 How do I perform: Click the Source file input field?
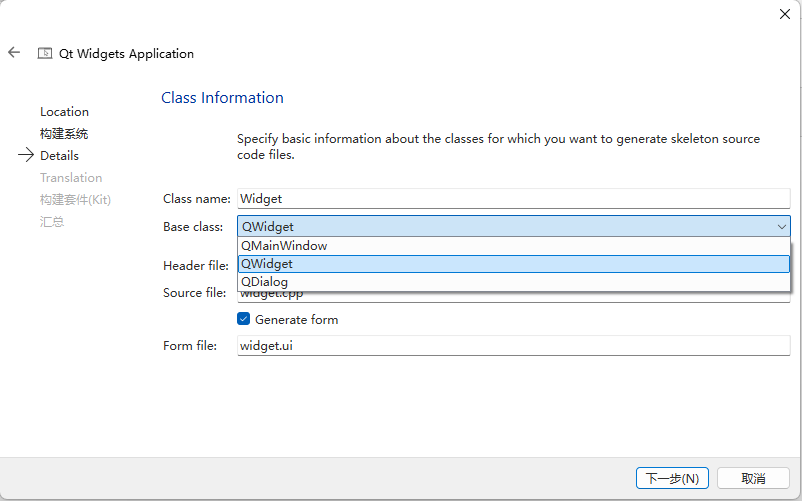[514, 296]
